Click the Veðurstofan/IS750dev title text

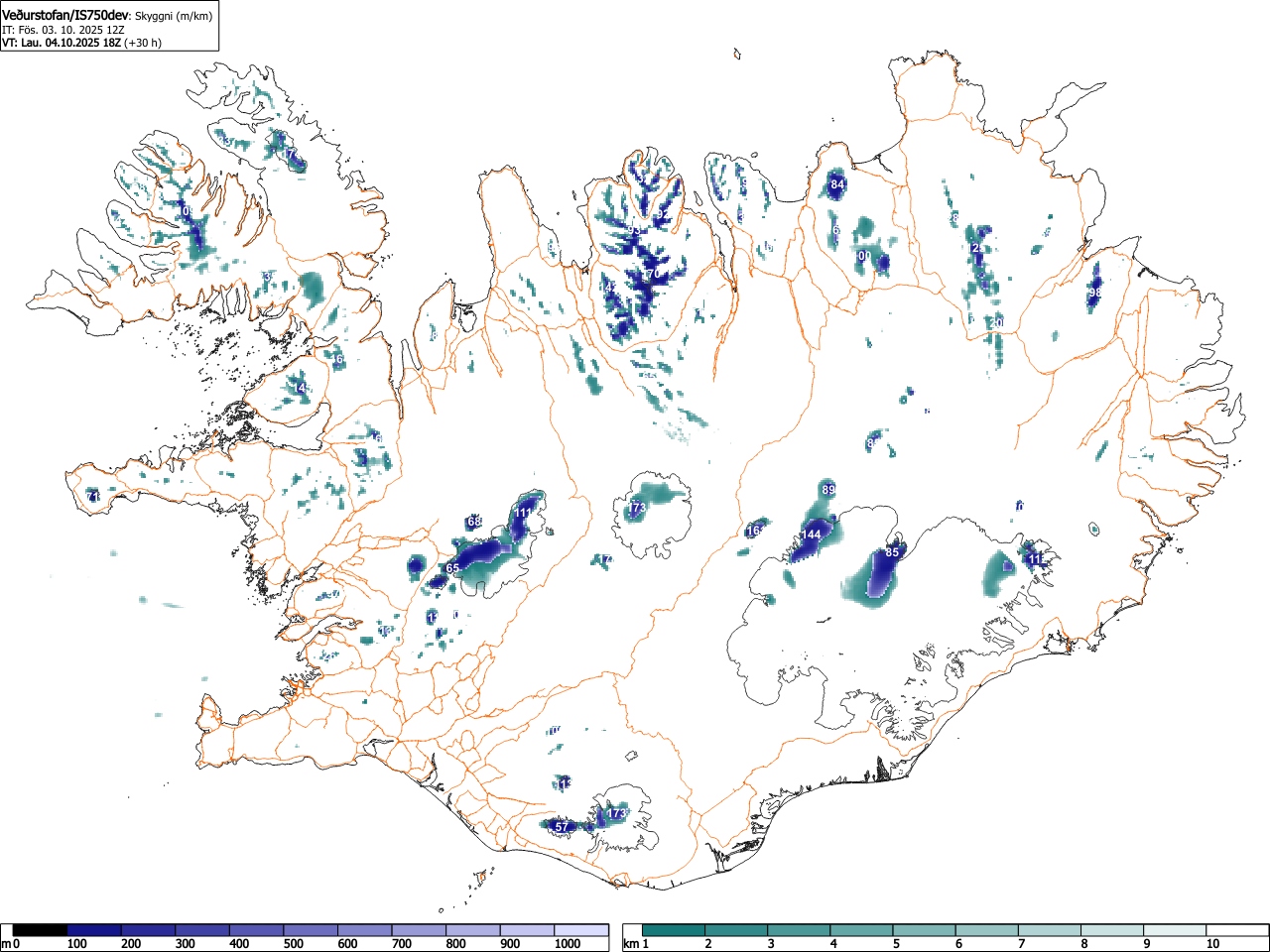65,15
